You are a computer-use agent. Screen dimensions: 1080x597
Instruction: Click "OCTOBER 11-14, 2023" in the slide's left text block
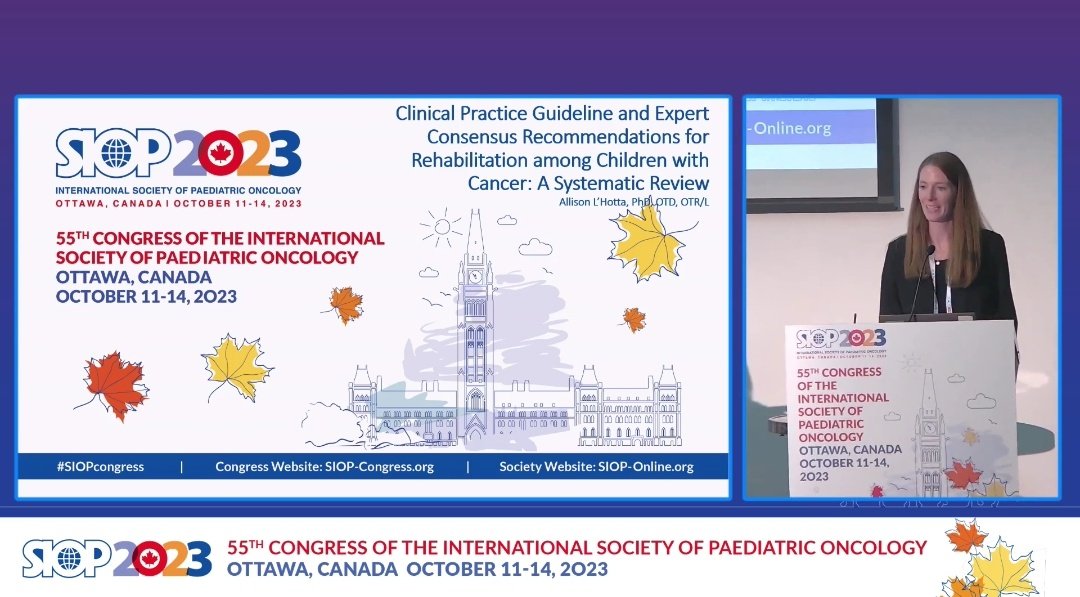tap(146, 296)
